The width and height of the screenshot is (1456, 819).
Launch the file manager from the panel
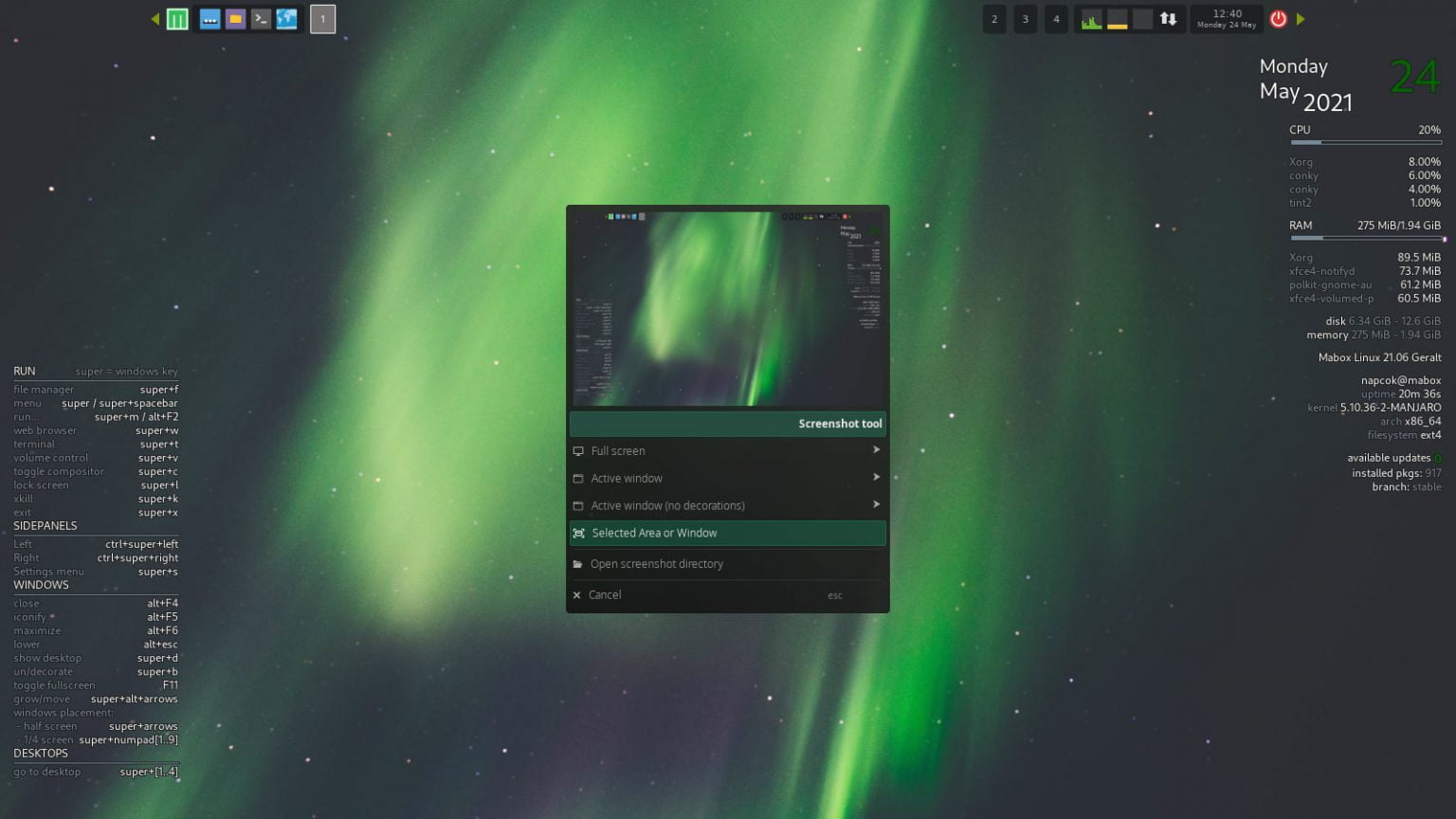tap(235, 19)
